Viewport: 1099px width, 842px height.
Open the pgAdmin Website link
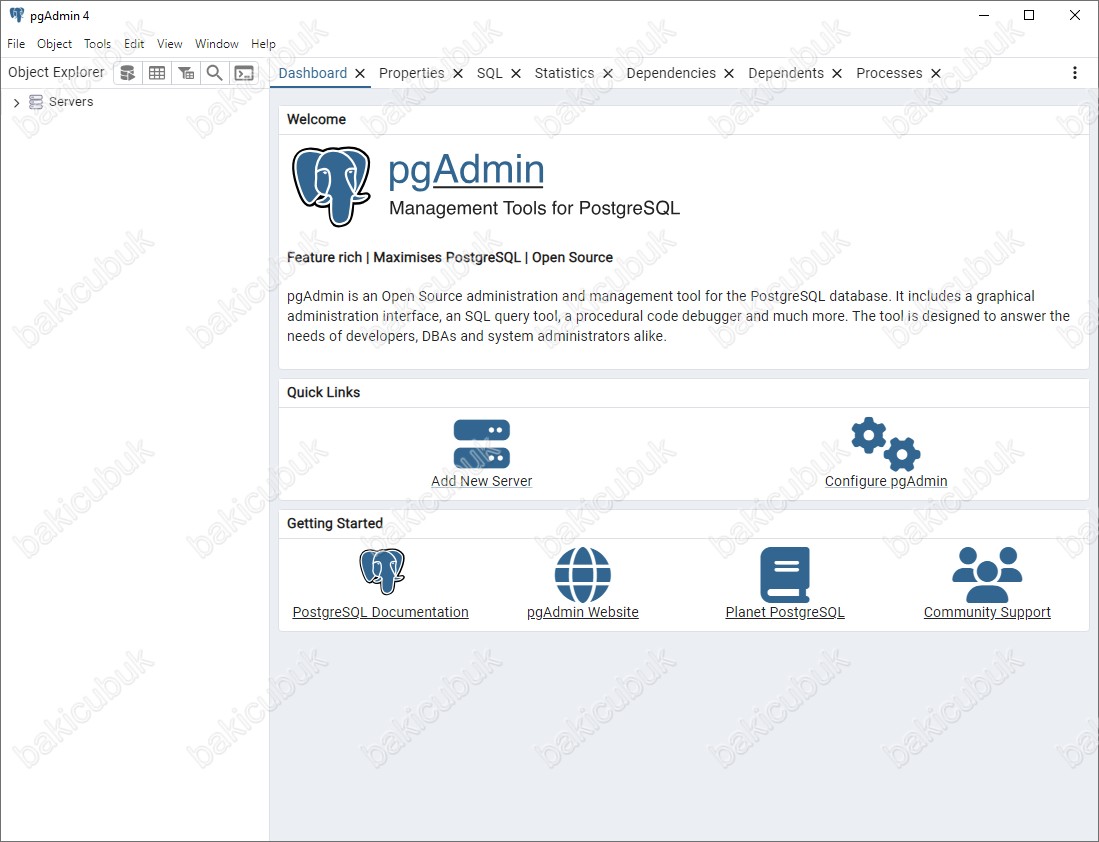click(582, 612)
